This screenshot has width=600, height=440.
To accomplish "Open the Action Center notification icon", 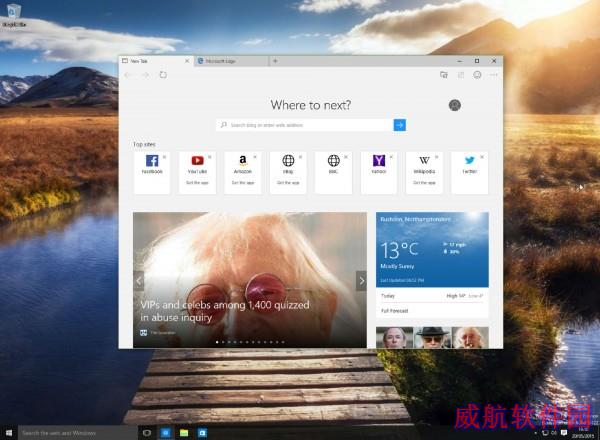I will (564, 433).
